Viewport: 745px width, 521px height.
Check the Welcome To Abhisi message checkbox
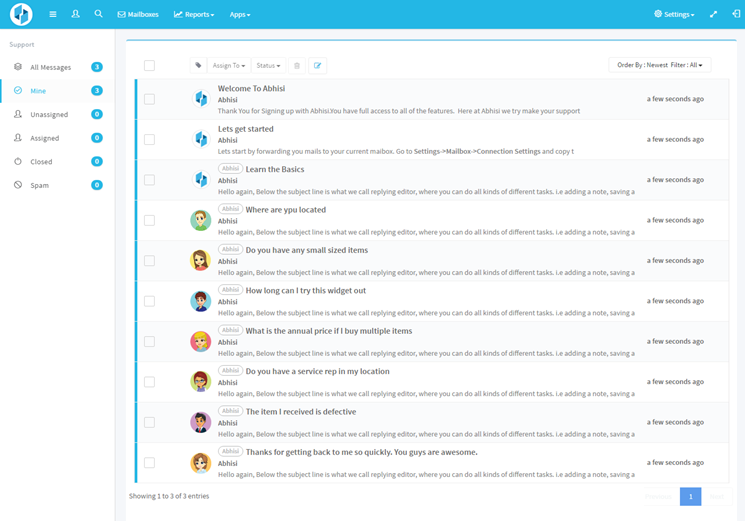pos(149,99)
